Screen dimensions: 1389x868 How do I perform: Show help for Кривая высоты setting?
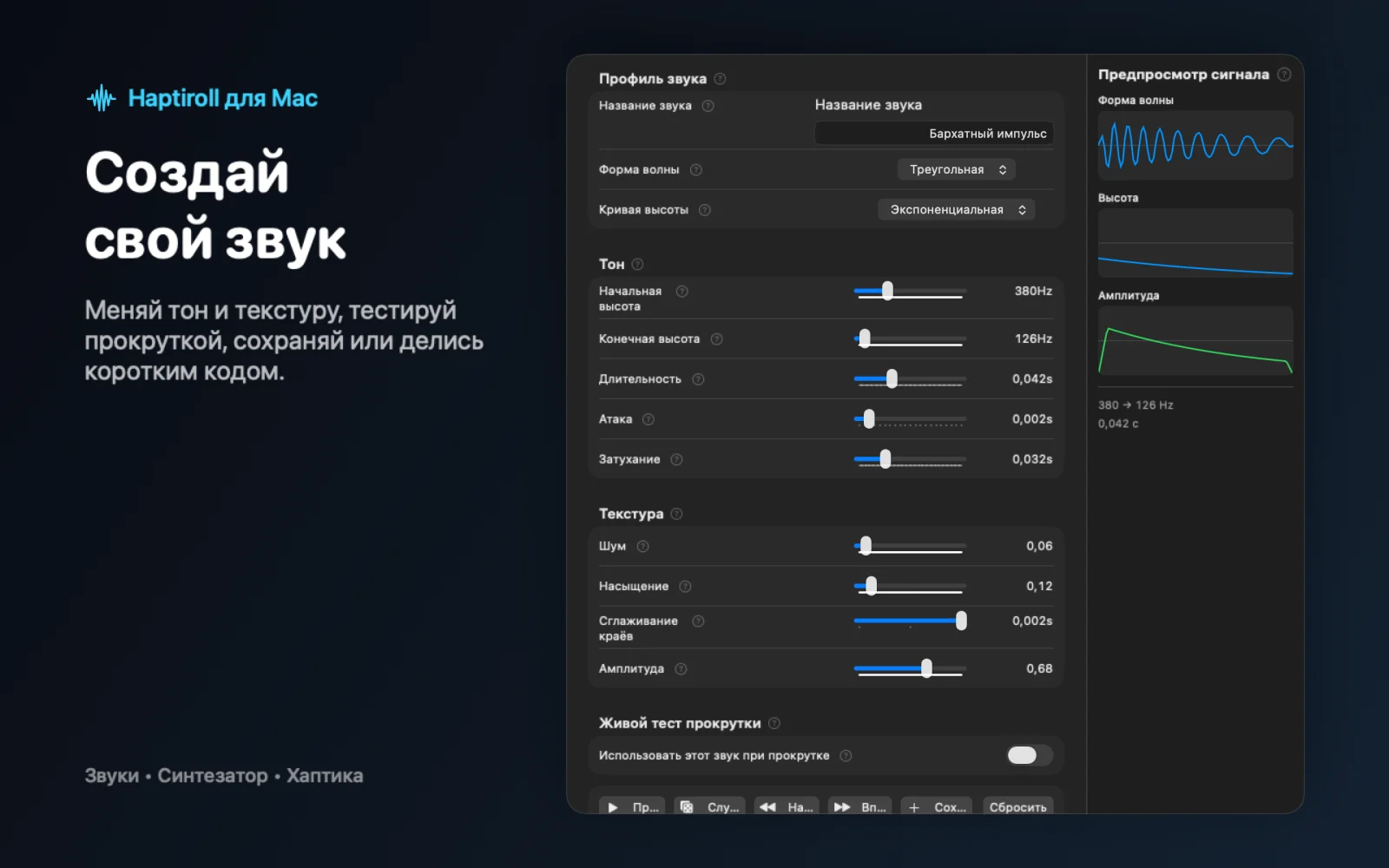pyautogui.click(x=704, y=210)
